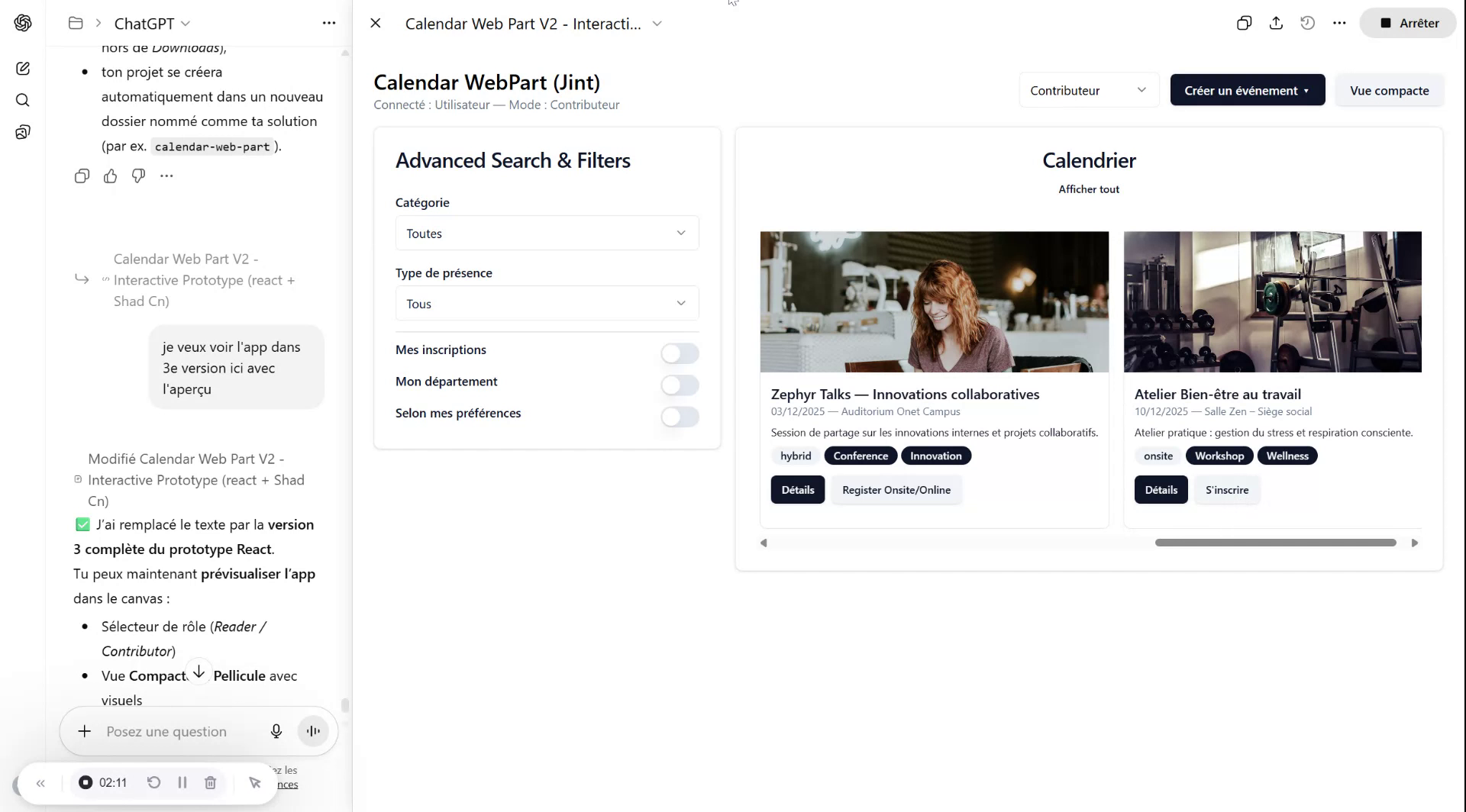Activate the Selon mes préférences switch
Screen dimensions: 1466x812
tap(679, 417)
